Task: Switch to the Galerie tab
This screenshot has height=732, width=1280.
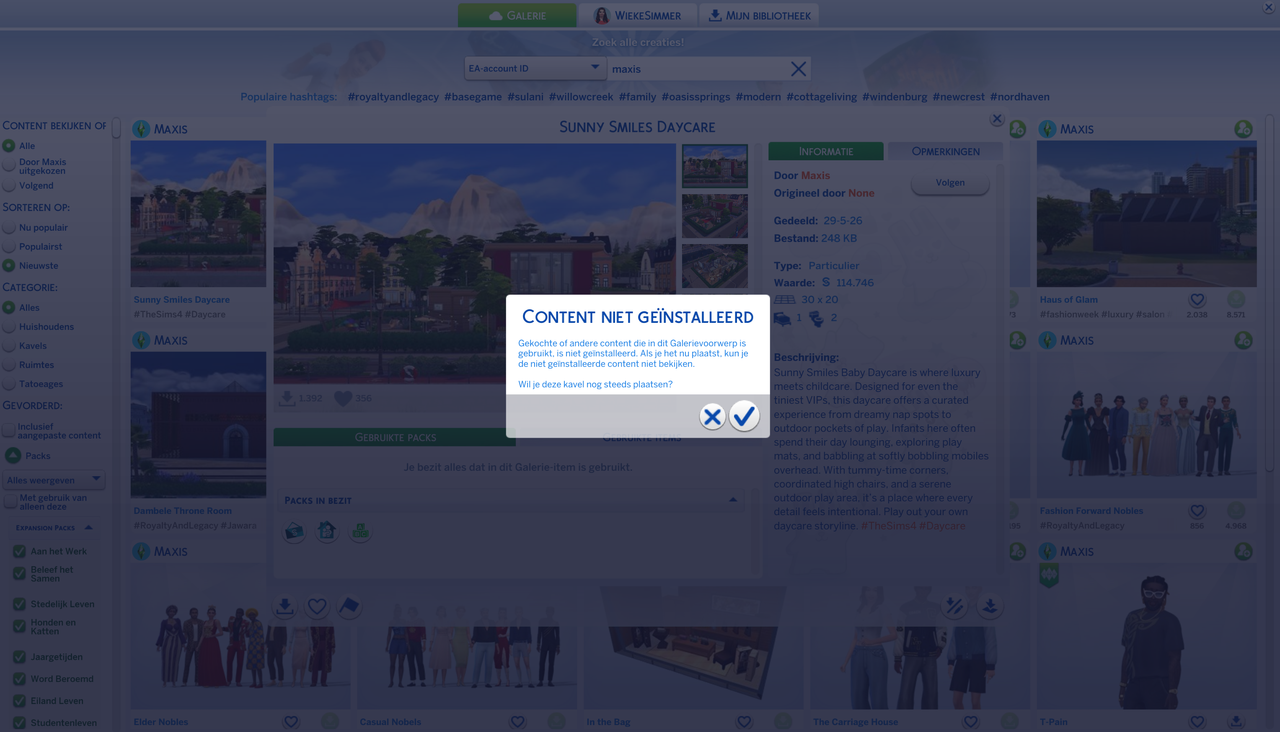Action: 517,15
